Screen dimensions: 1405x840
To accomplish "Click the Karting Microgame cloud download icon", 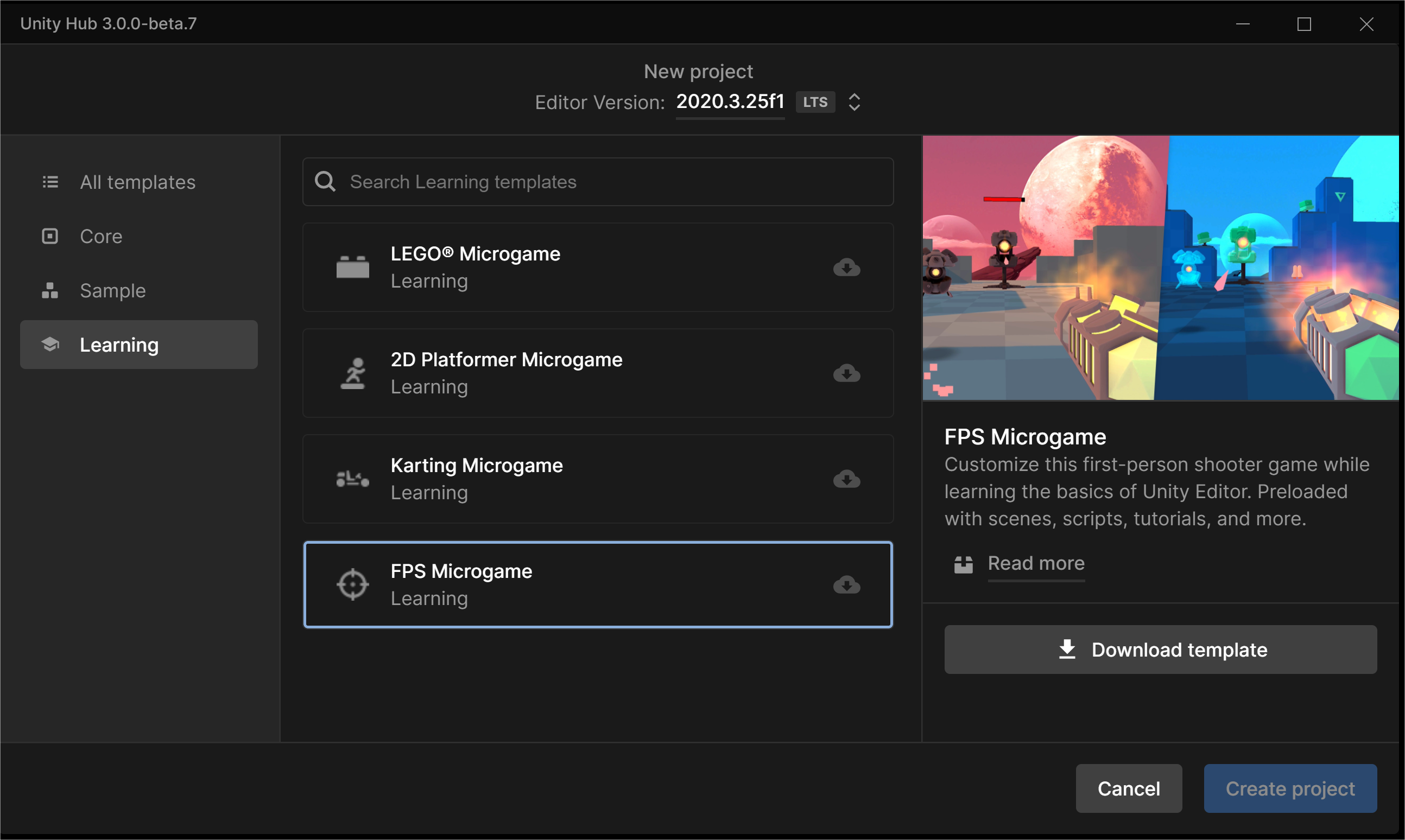I will 846,479.
